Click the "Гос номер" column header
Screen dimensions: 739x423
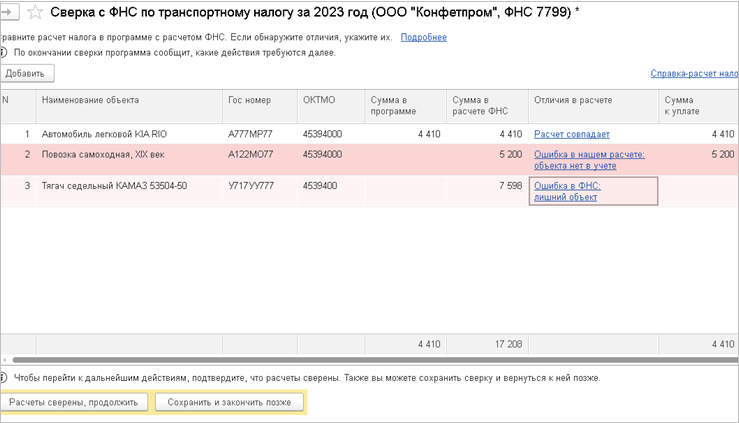click(x=249, y=100)
